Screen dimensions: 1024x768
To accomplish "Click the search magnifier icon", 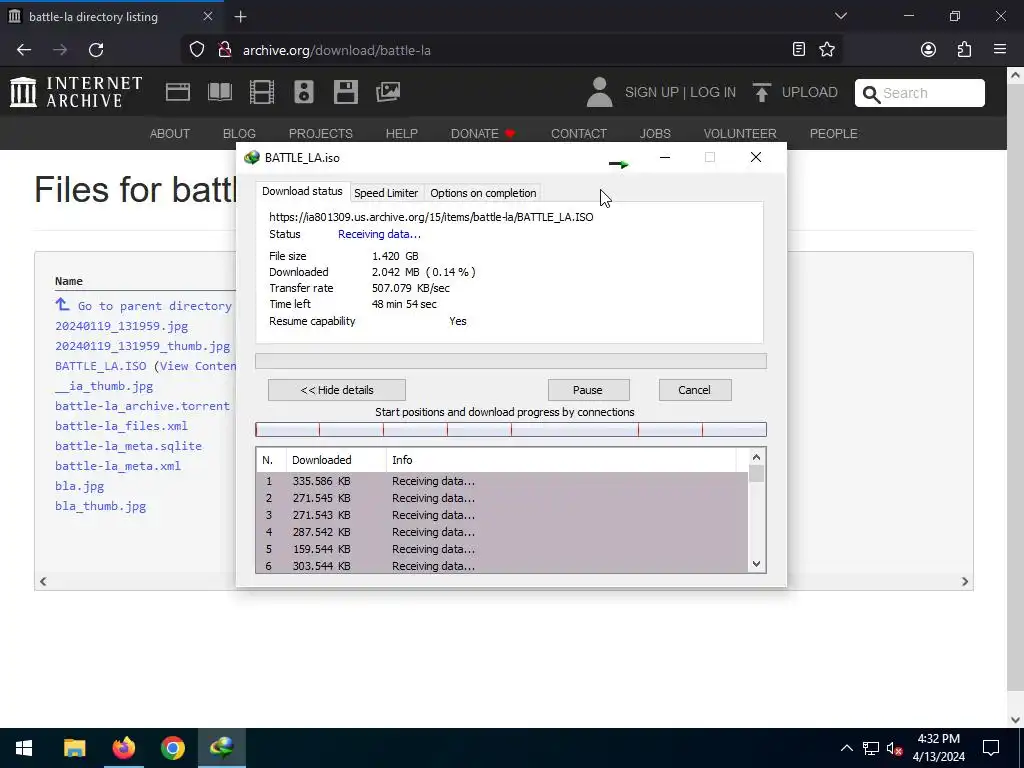I will click(871, 94).
